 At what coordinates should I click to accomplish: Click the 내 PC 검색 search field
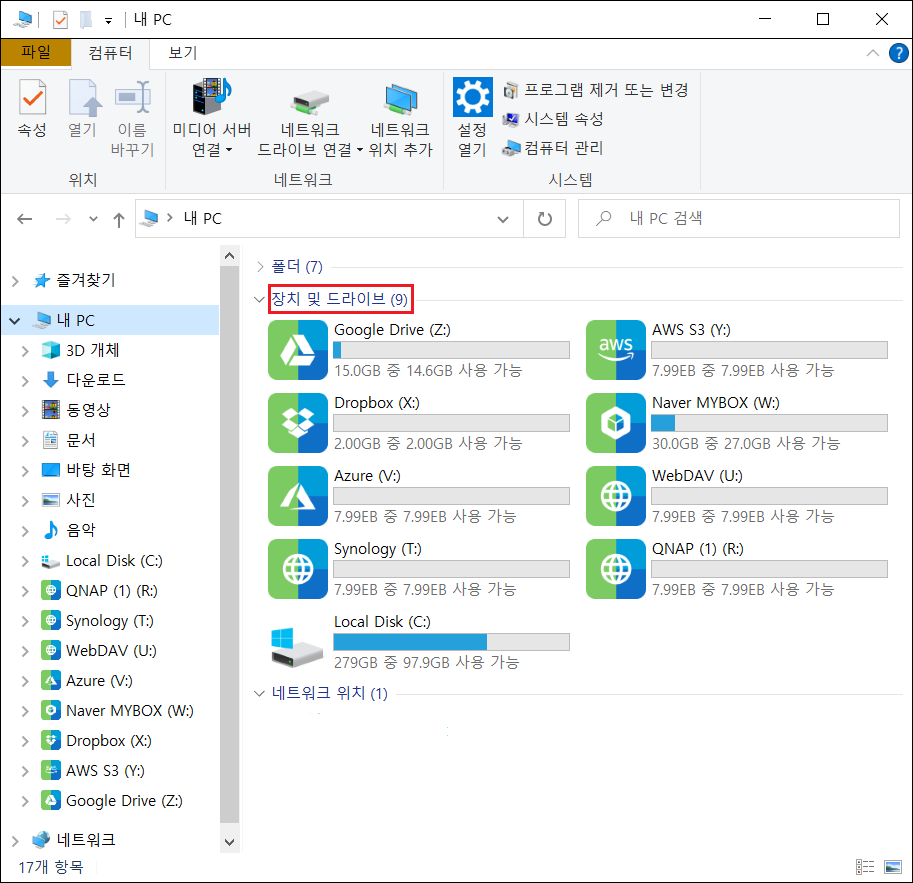coord(738,218)
